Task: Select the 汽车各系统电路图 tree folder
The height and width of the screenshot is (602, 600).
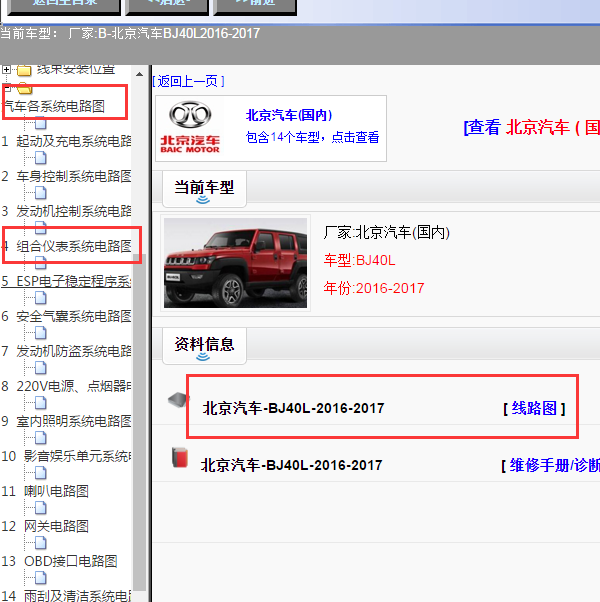Action: [54, 106]
